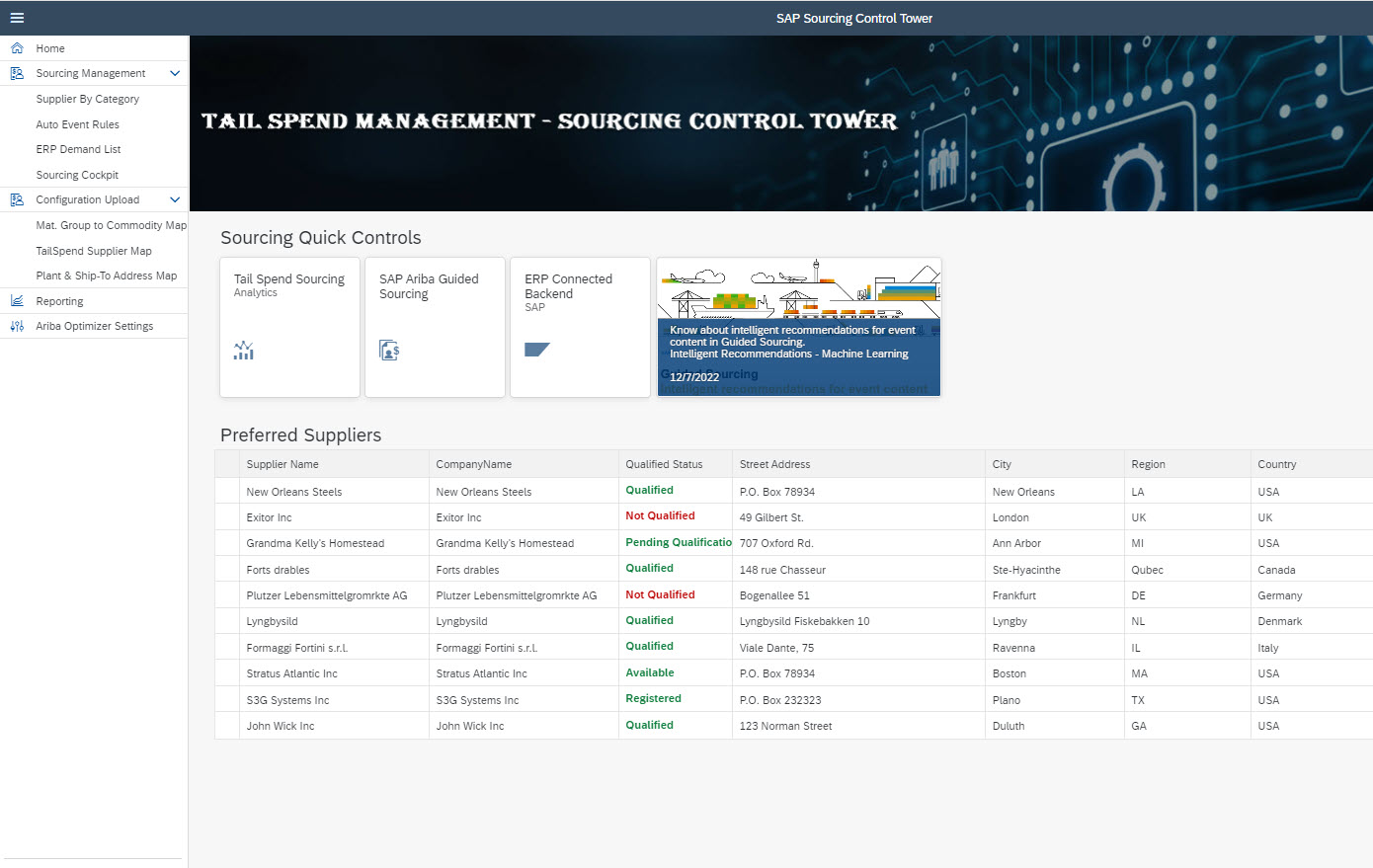Image resolution: width=1373 pixels, height=868 pixels.
Task: Collapse the Sourcing Management section
Action: pos(175,73)
